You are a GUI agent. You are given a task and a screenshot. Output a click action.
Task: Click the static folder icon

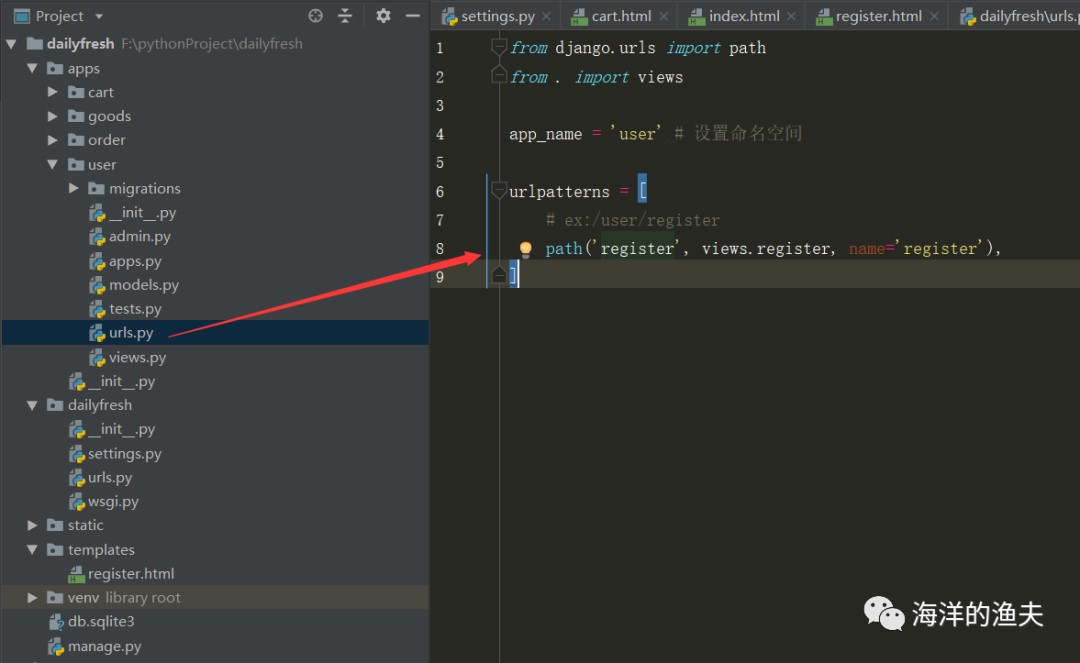(55, 525)
